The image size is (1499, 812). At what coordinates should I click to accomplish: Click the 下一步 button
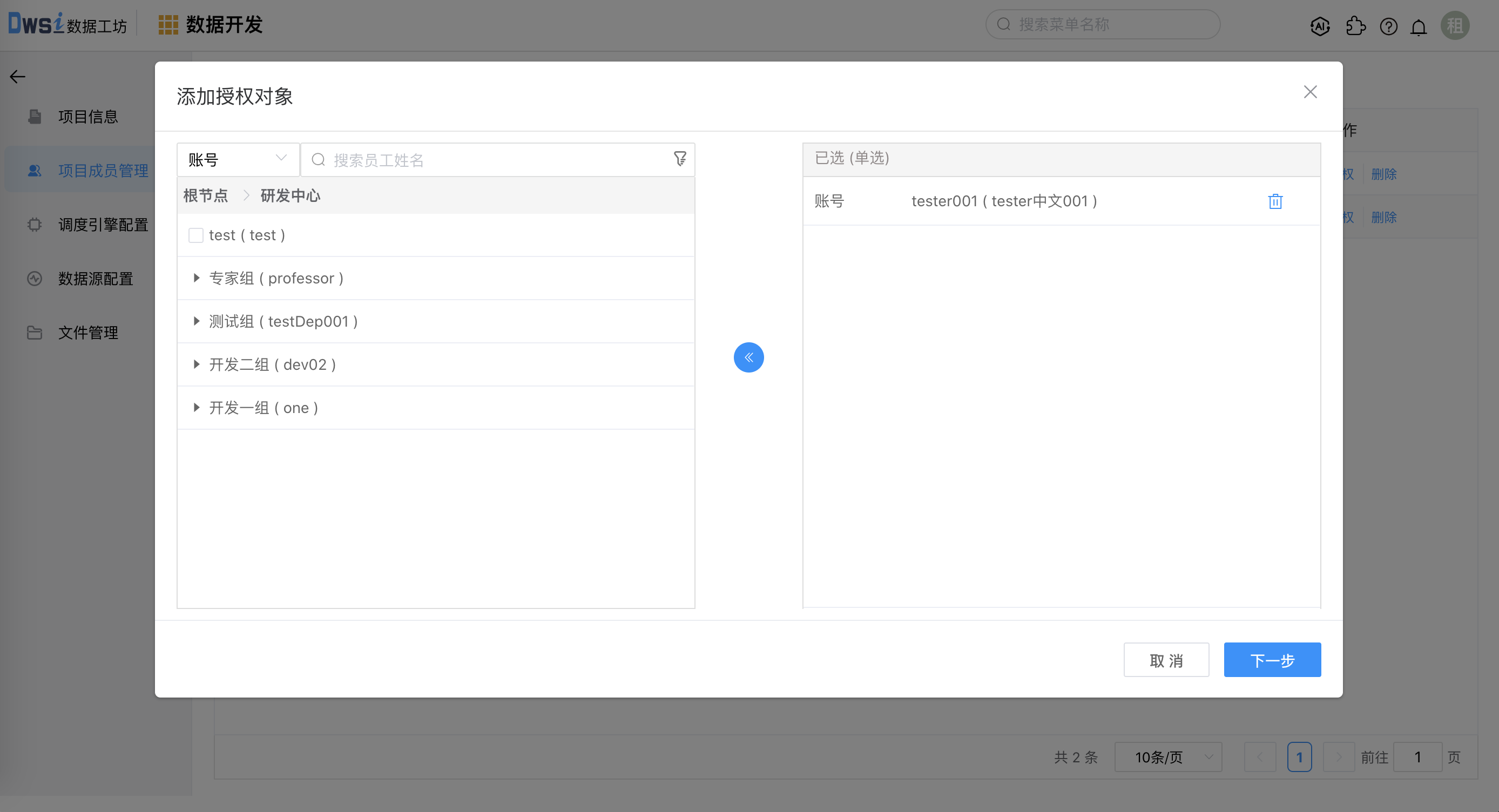(1272, 660)
